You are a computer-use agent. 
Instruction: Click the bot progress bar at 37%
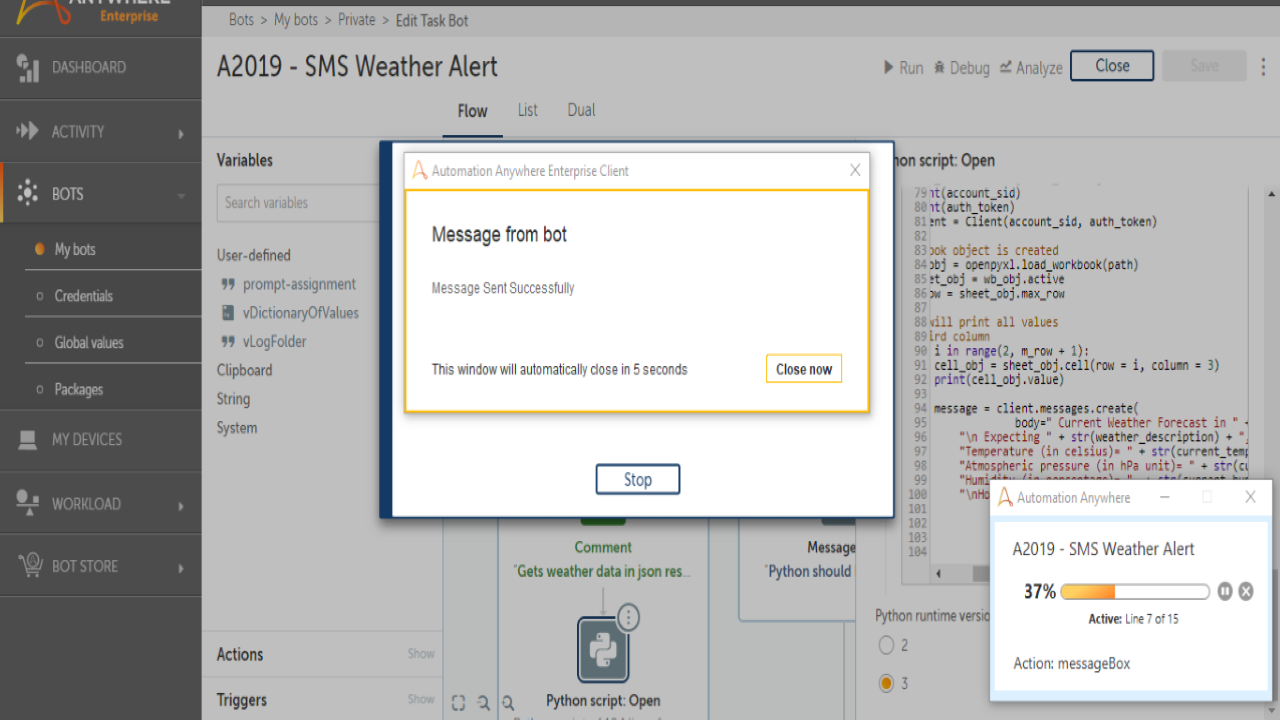point(1135,591)
